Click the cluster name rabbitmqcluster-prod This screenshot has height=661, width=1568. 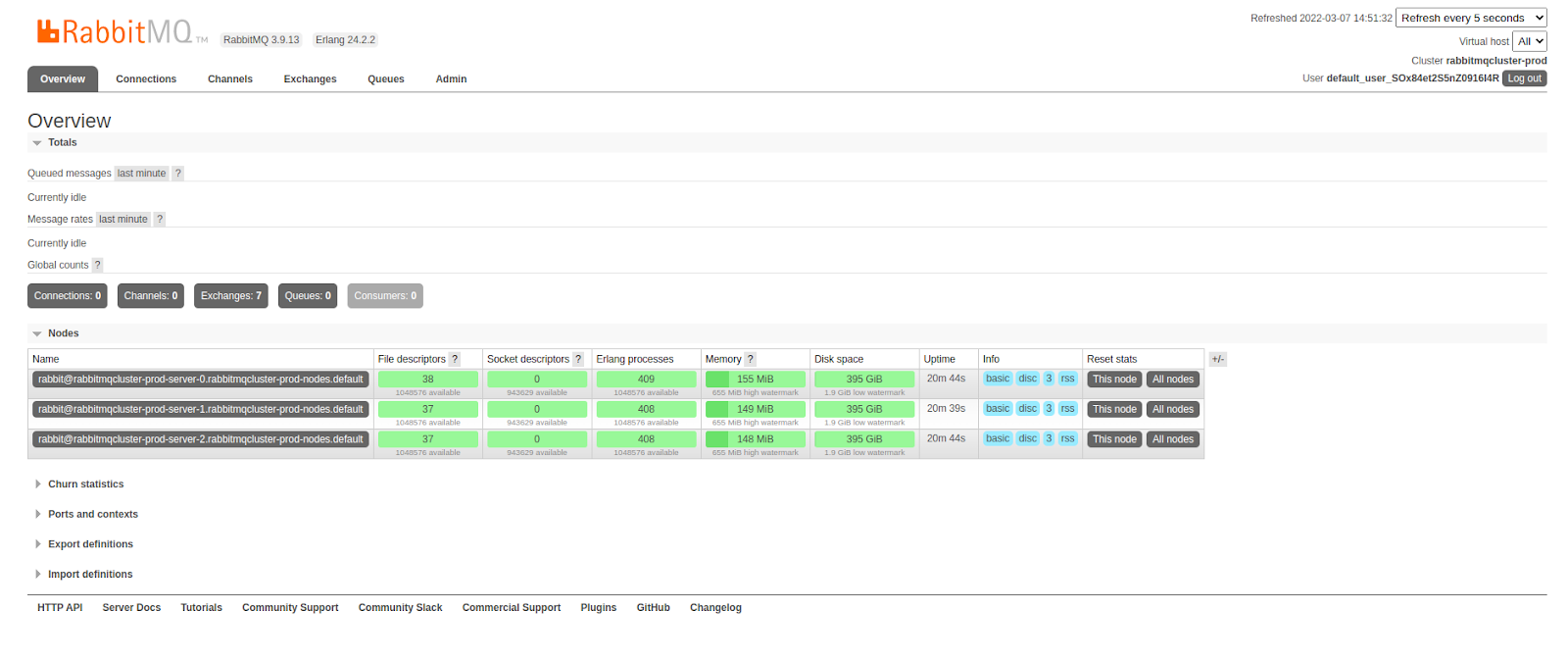[1496, 61]
